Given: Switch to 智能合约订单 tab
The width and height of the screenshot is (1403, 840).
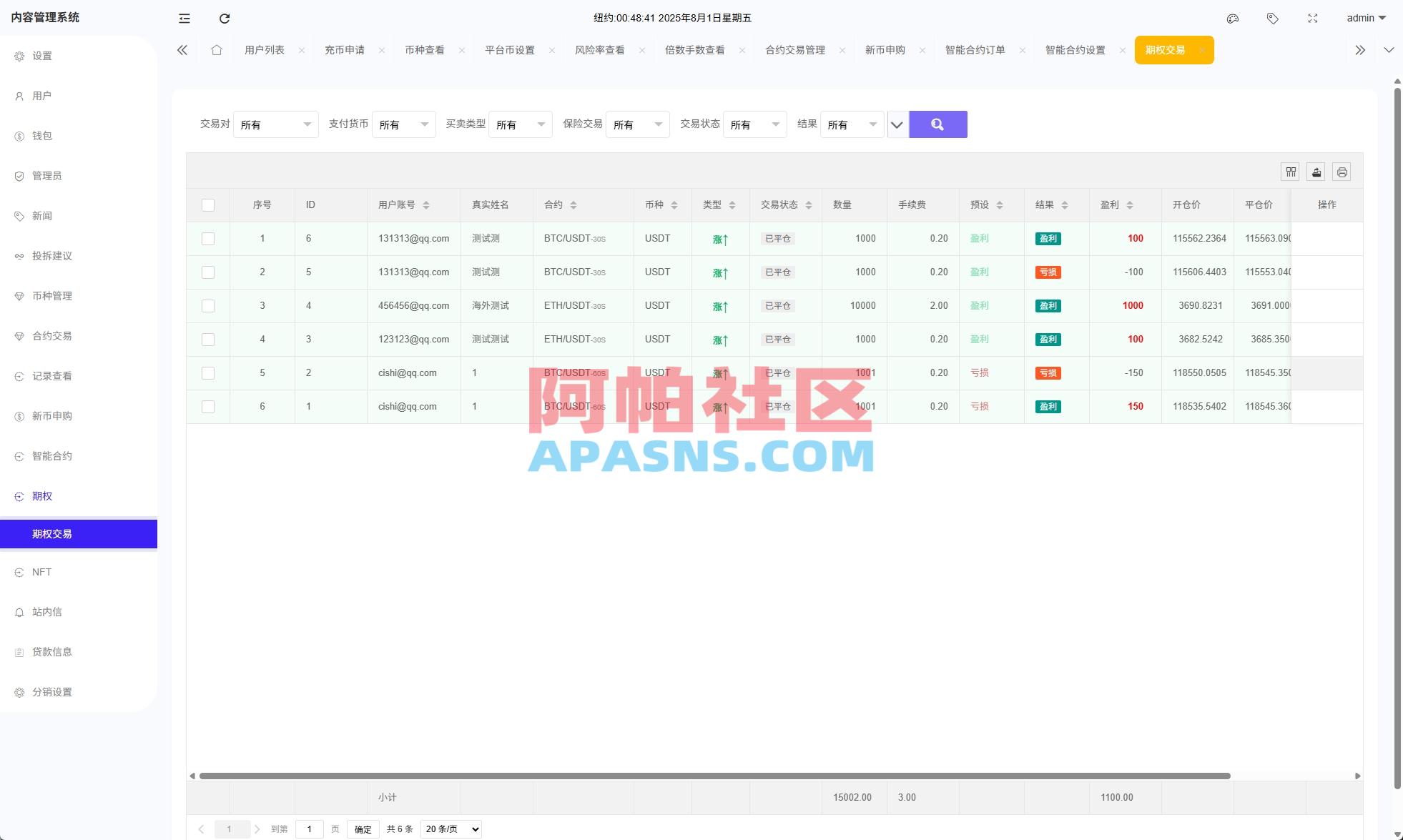Looking at the screenshot, I should pyautogui.click(x=975, y=50).
